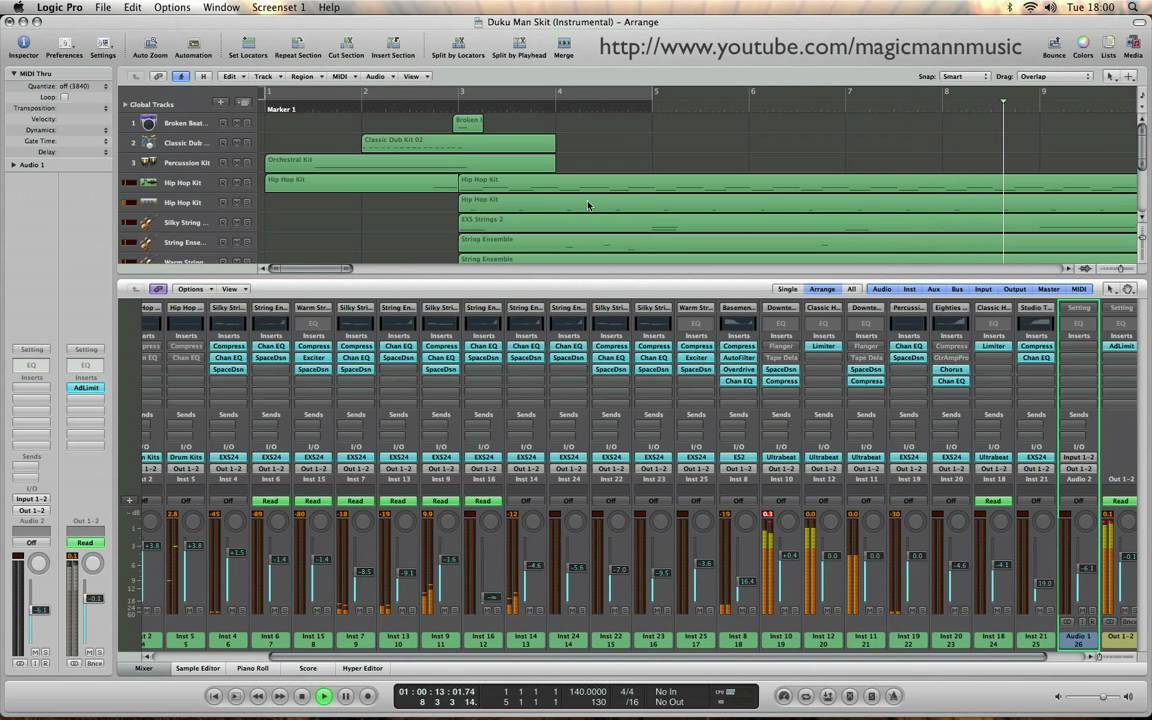Open the Arrange Region local menu

pyautogui.click(x=306, y=76)
